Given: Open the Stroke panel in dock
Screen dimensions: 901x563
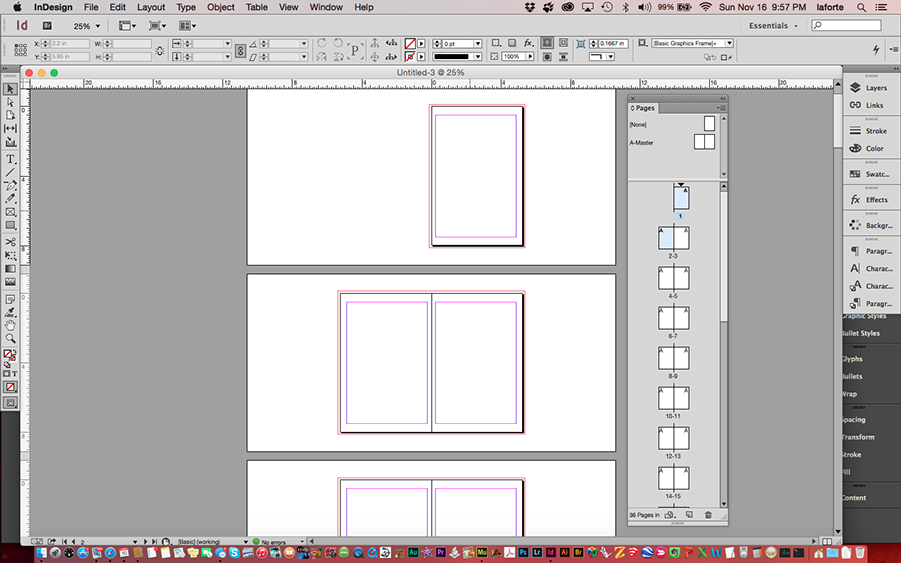Looking at the screenshot, I should (869, 131).
